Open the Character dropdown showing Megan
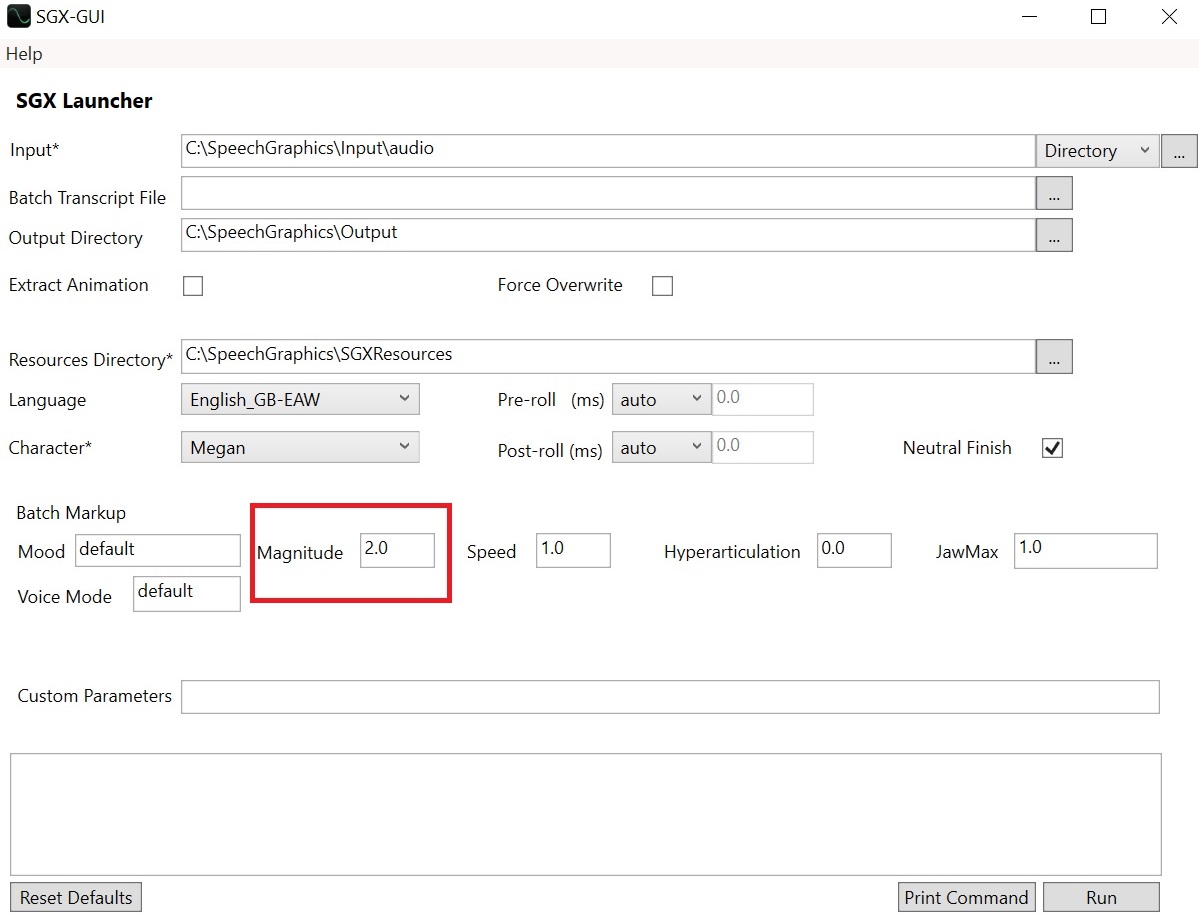1199x915 pixels. (x=300, y=448)
